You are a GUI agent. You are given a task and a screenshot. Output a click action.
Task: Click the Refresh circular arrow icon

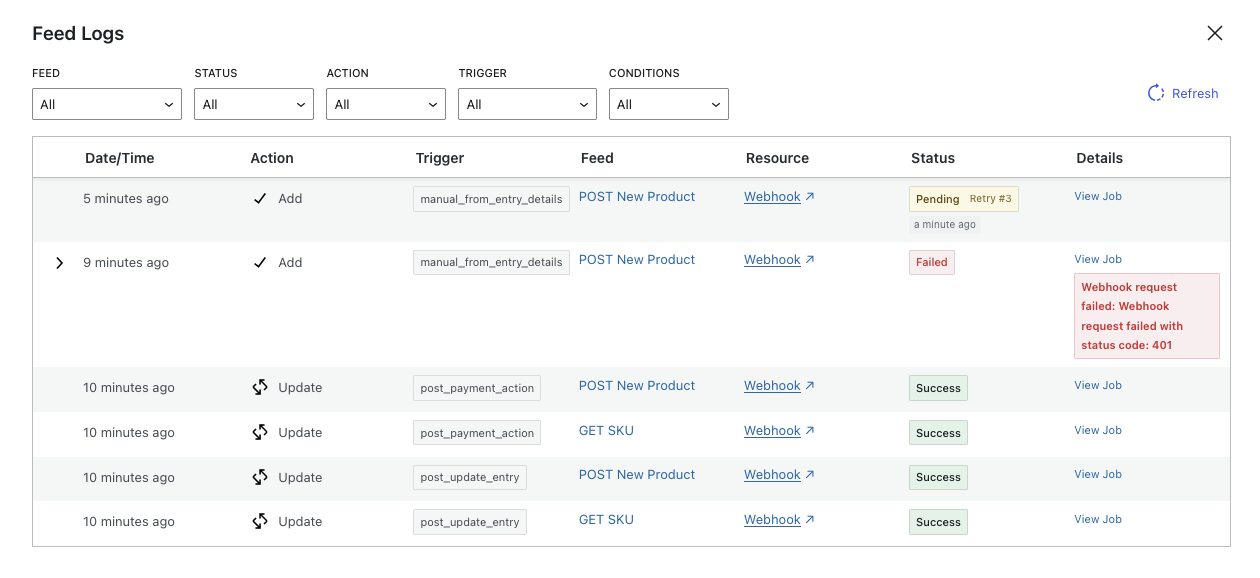[1156, 93]
